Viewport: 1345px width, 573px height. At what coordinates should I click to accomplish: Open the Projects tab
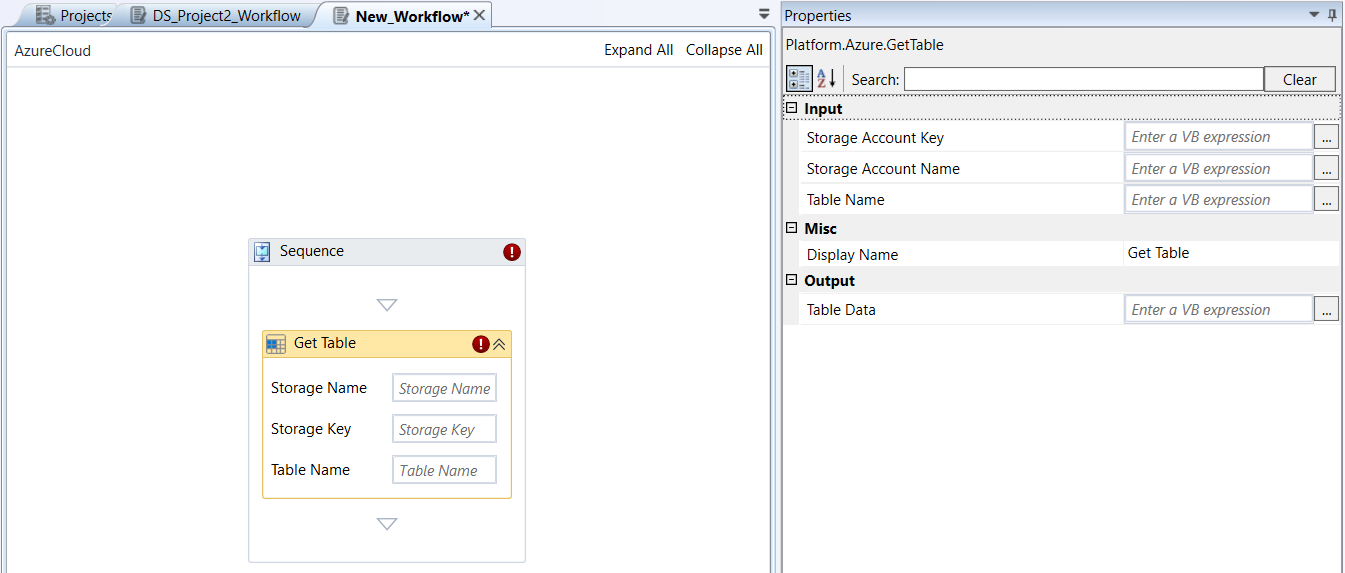(x=75, y=15)
